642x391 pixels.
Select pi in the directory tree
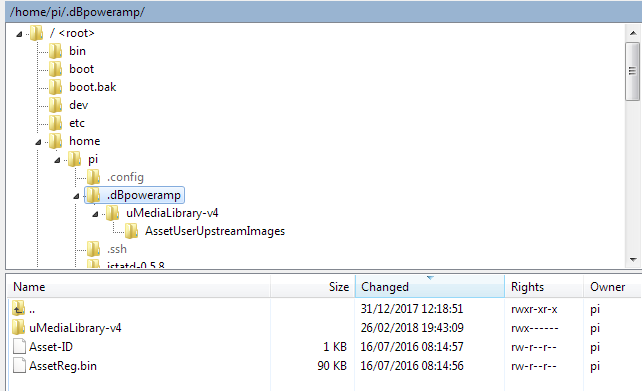93,159
